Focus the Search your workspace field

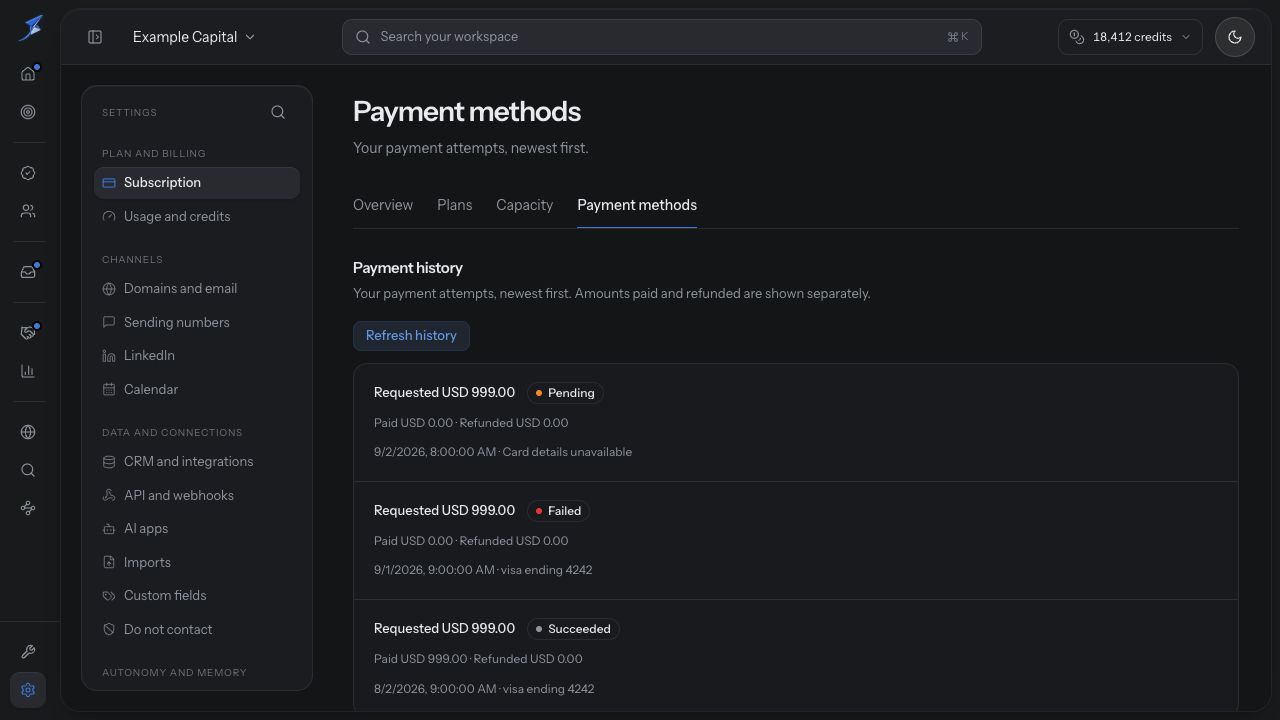[x=661, y=37]
